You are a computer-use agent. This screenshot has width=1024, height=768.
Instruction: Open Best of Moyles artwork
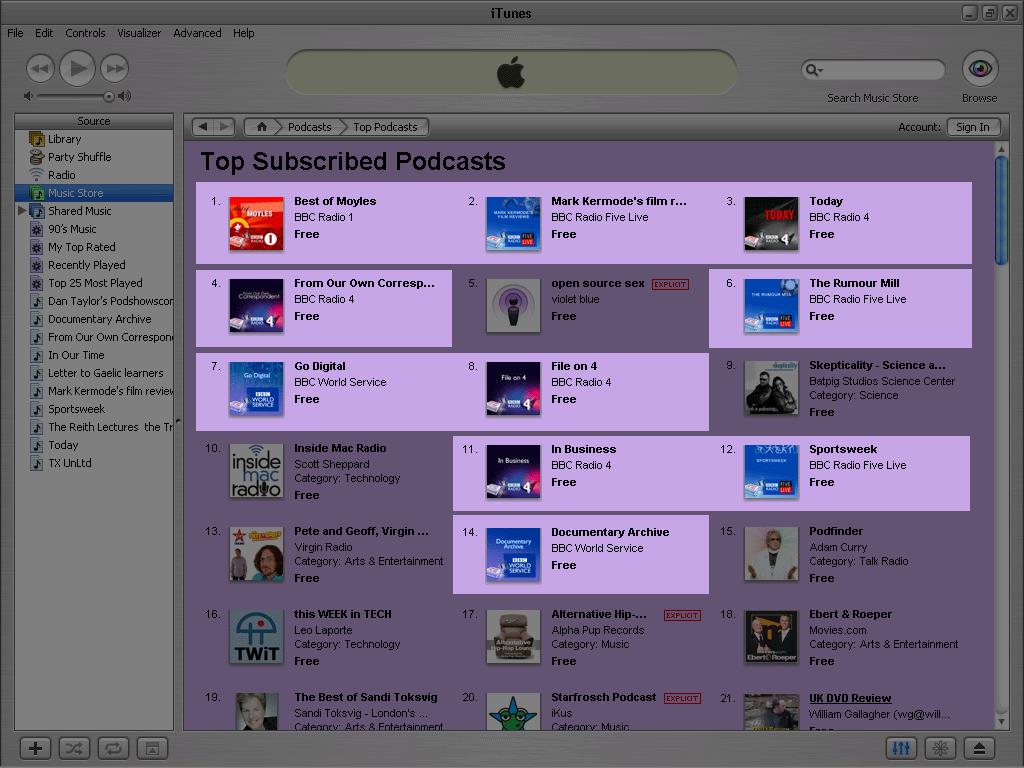pyautogui.click(x=256, y=223)
